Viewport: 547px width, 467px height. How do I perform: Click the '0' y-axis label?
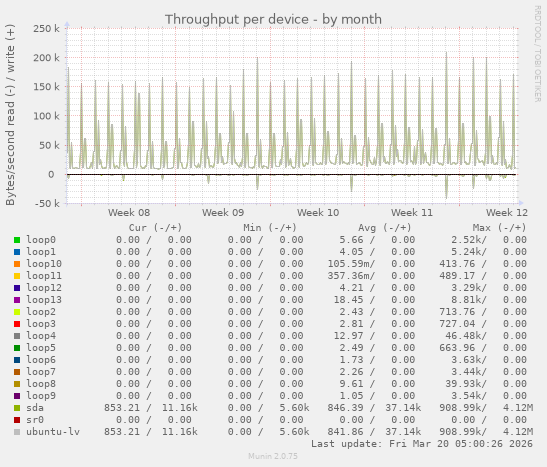point(51,174)
